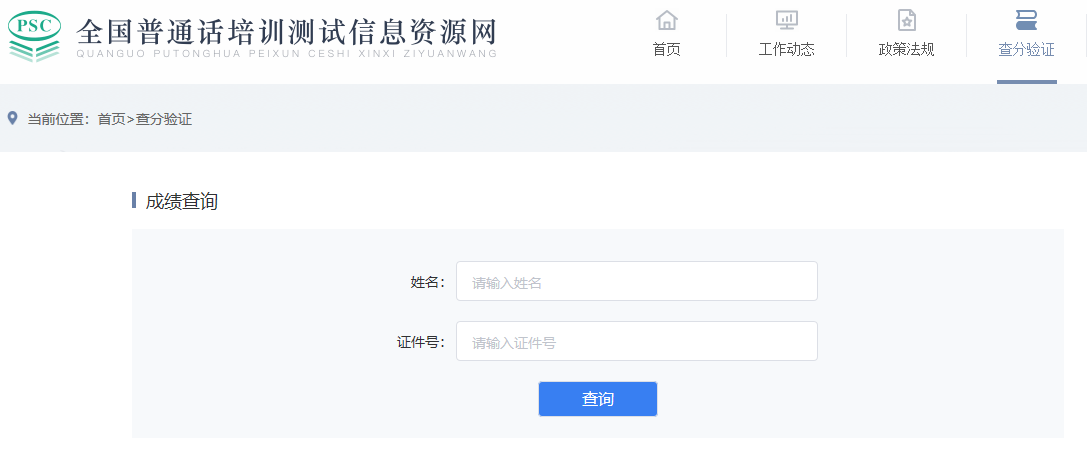Click the 证件号 field label

[419, 342]
